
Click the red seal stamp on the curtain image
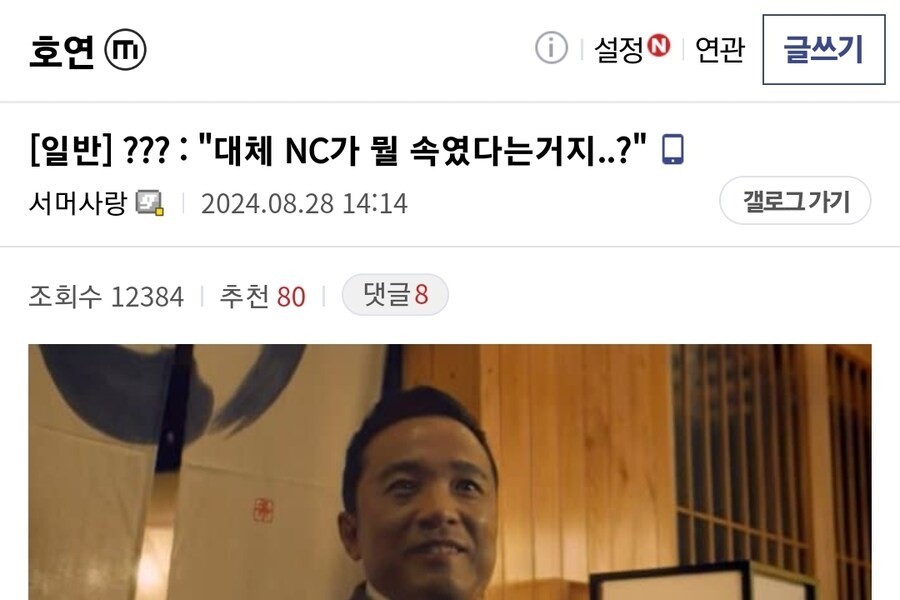point(263,510)
